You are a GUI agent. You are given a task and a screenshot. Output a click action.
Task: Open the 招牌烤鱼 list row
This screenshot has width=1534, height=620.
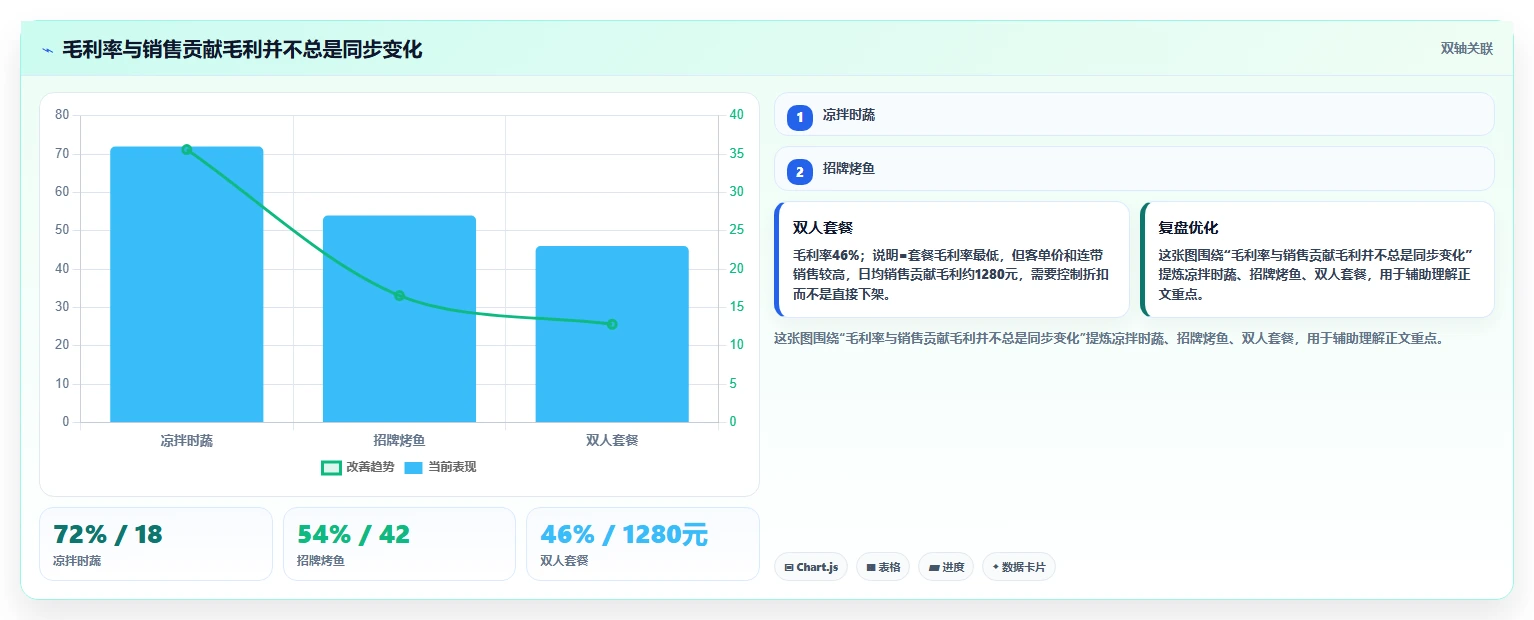[1134, 168]
